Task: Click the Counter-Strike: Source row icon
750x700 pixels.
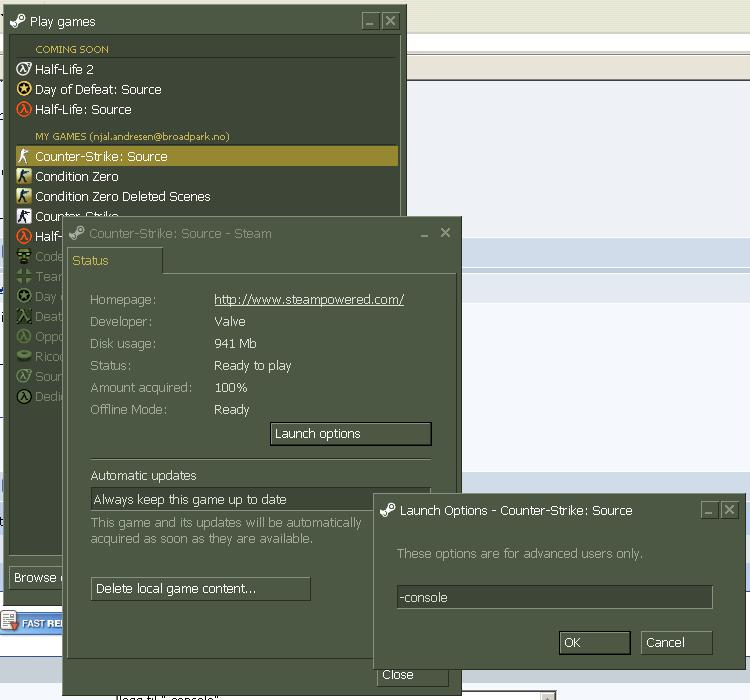Action: click(x=24, y=156)
